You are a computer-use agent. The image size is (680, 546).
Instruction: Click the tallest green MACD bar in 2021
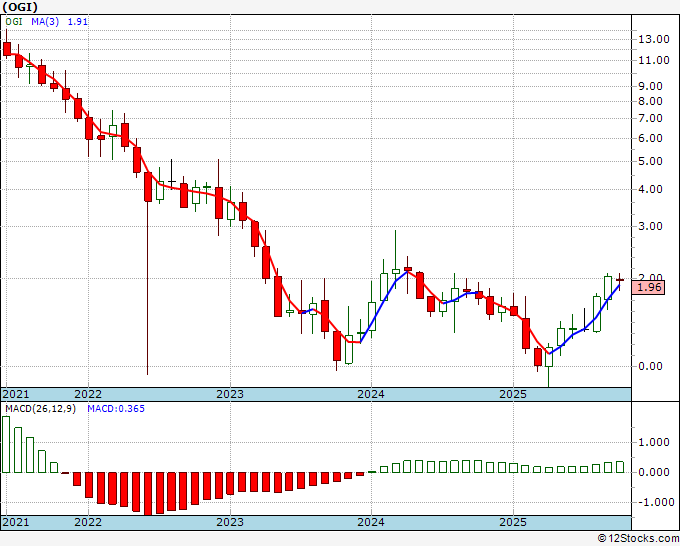point(6,444)
